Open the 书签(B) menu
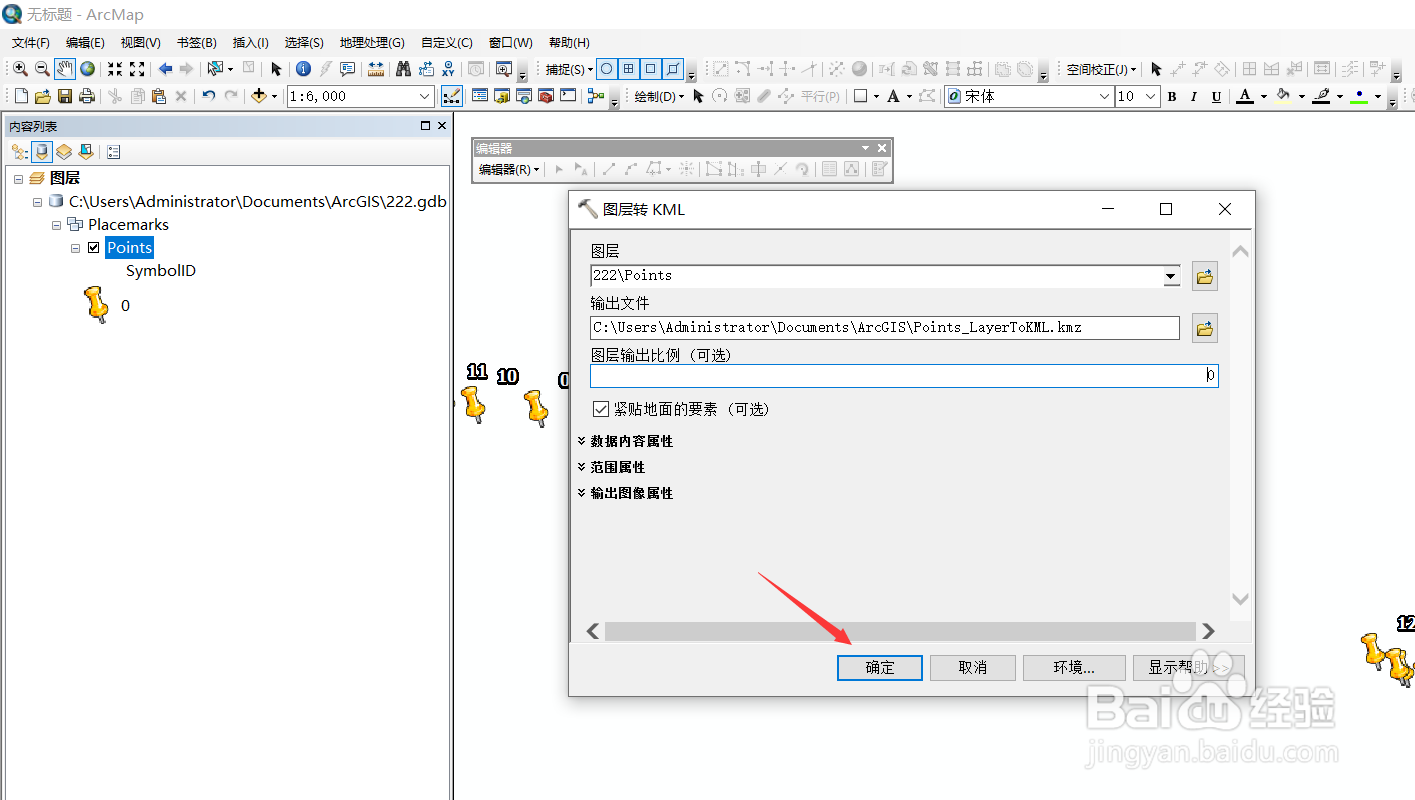Image resolution: width=1415 pixels, height=800 pixels. (x=196, y=42)
